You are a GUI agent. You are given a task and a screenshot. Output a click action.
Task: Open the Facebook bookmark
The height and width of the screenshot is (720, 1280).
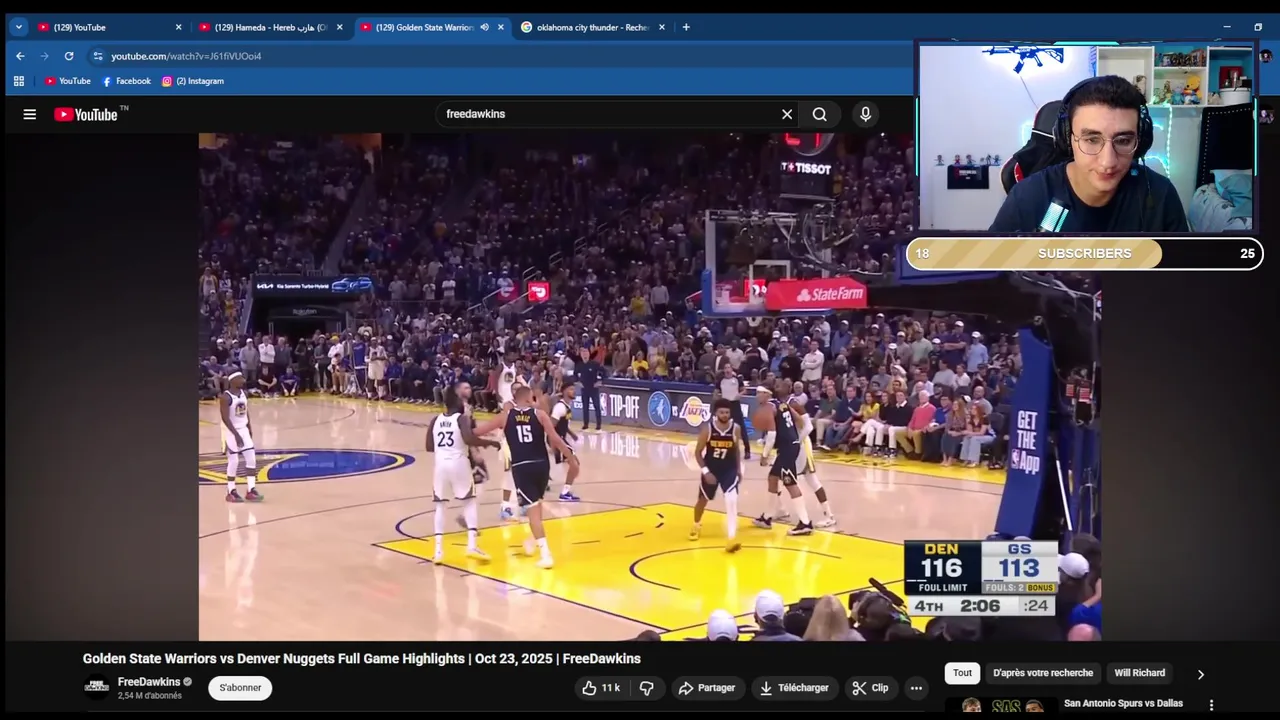[x=126, y=81]
